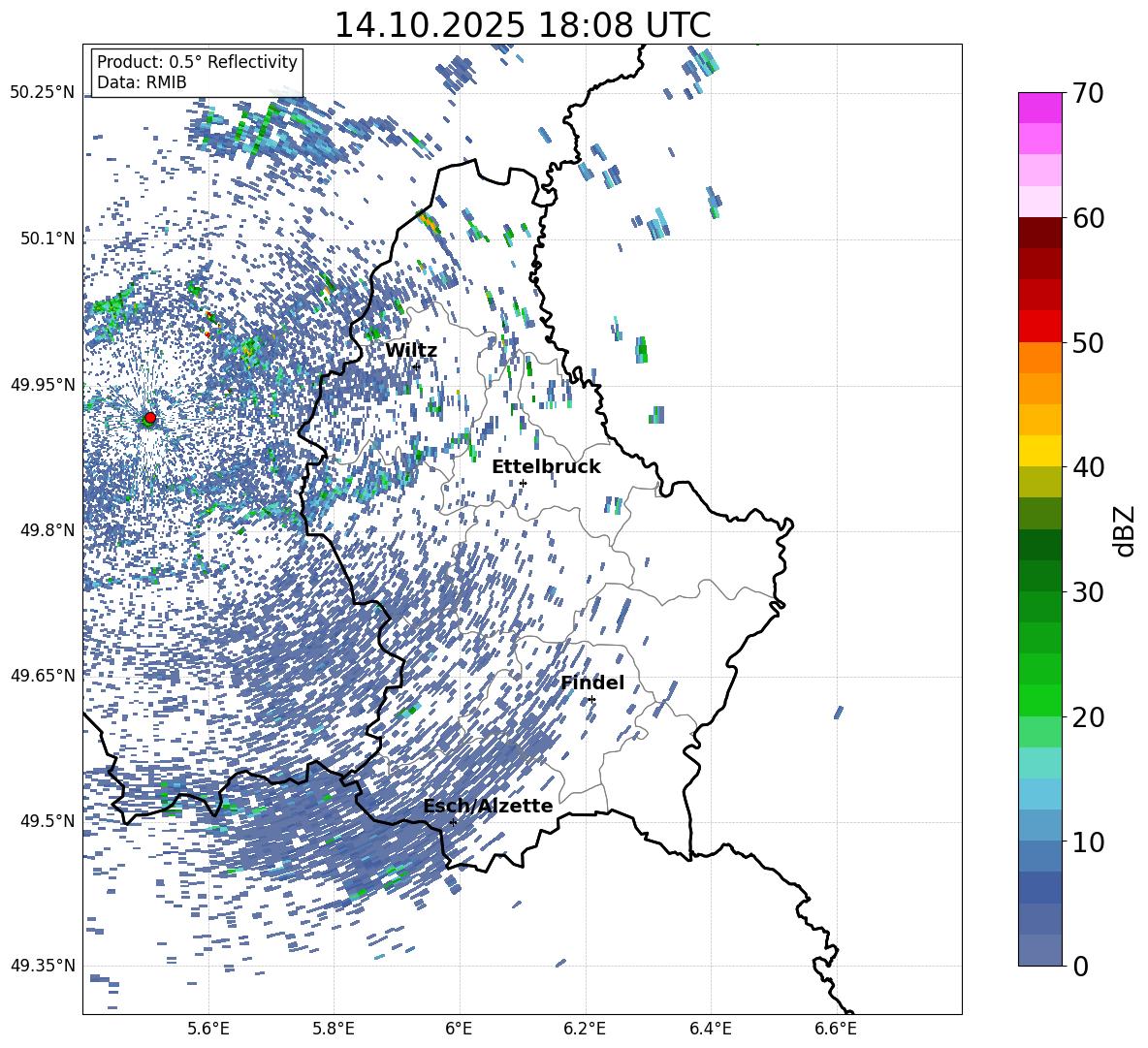Click the colorbar 30 tick label
Image resolution: width=1148 pixels, height=1048 pixels.
[x=1088, y=592]
